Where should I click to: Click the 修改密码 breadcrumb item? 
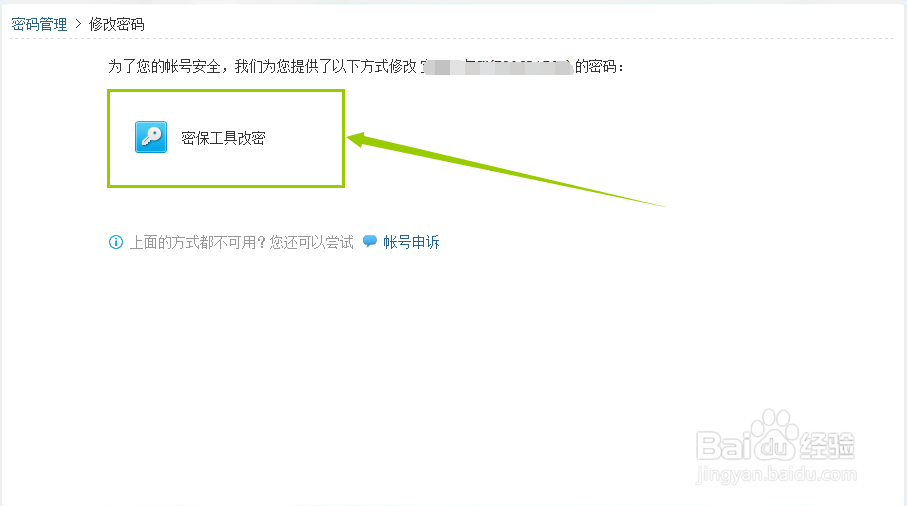[x=116, y=24]
